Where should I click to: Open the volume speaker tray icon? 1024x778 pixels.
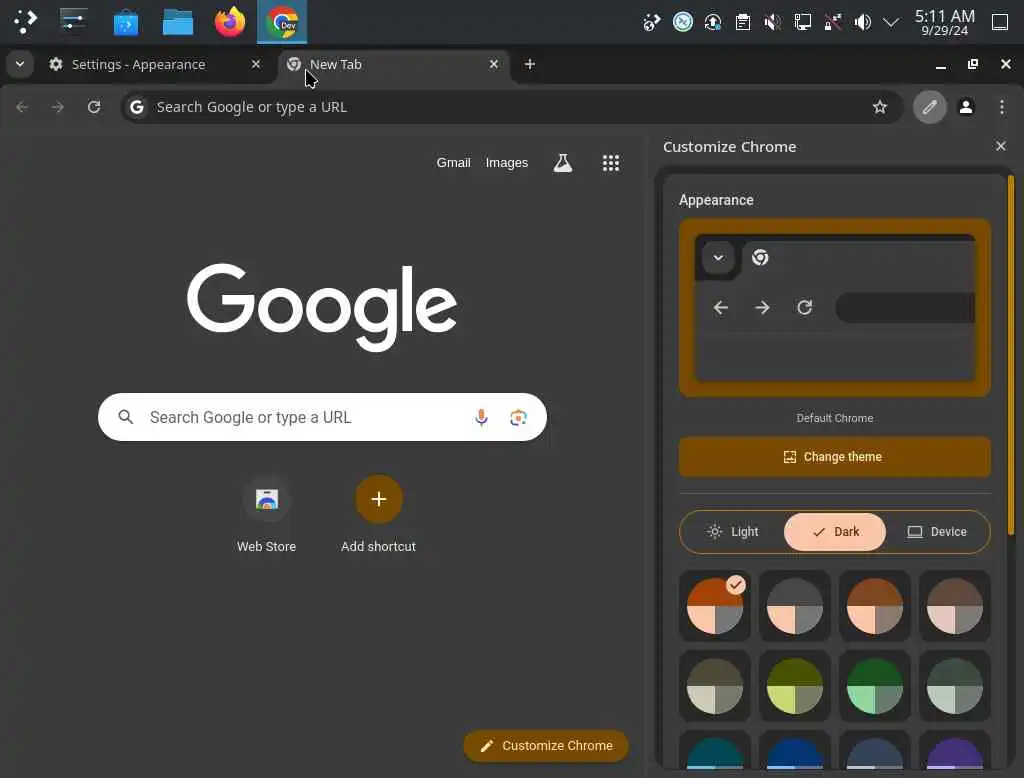point(862,22)
